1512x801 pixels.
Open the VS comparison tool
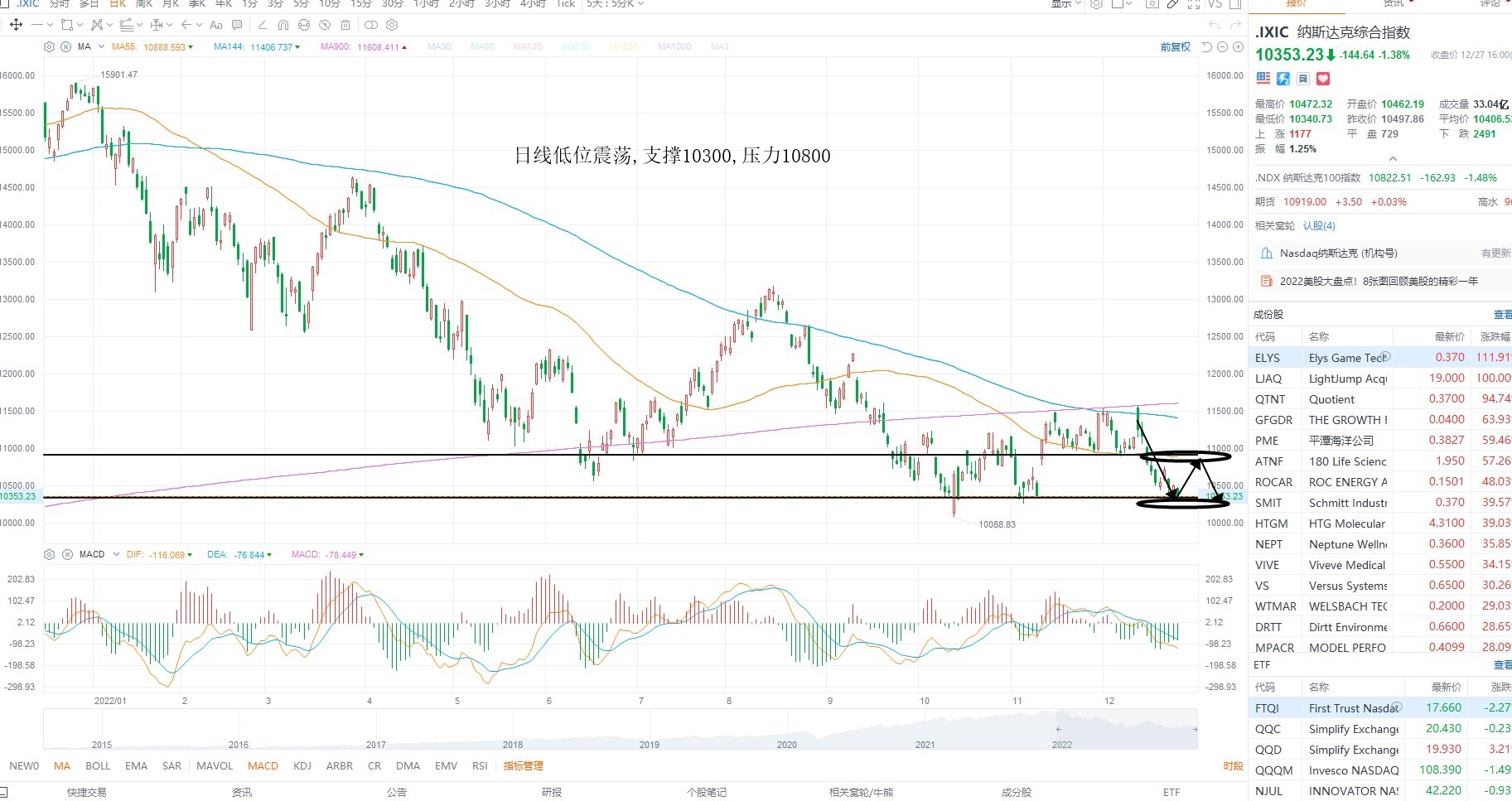1215,4
